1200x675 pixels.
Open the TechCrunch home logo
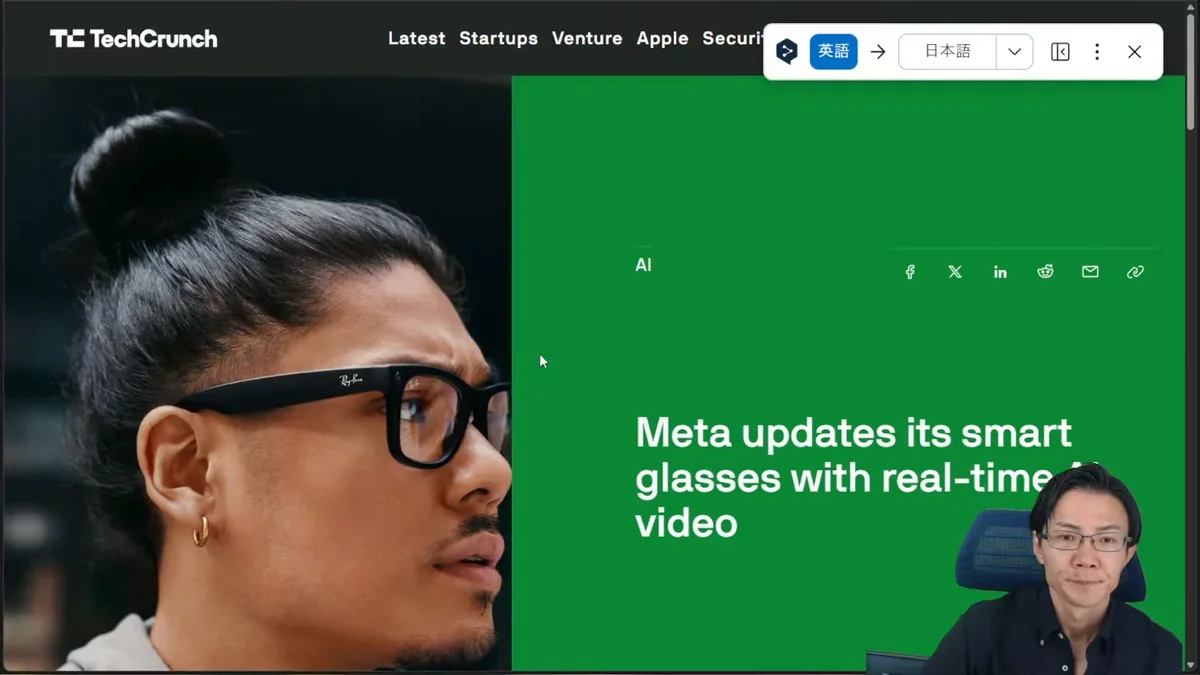tap(133, 39)
